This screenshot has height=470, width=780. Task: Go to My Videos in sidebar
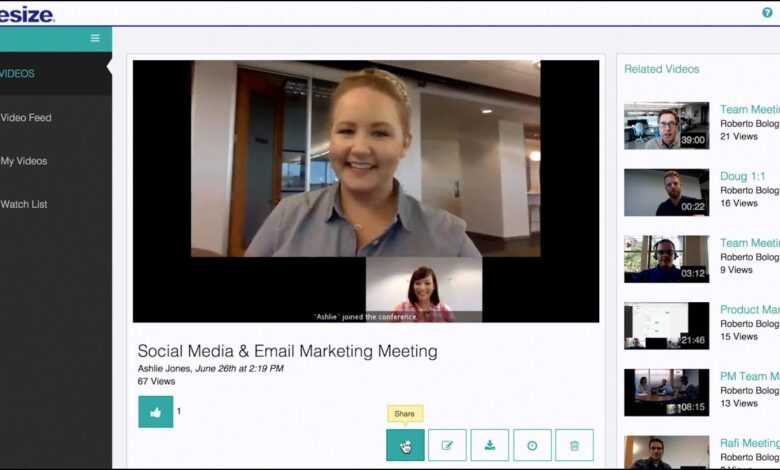coord(24,161)
